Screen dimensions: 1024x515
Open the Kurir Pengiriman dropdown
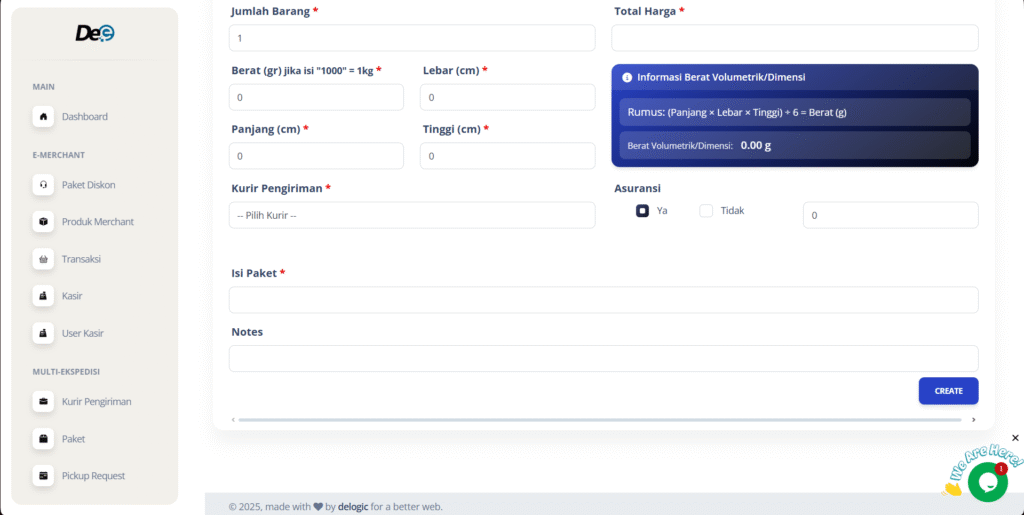[x=412, y=215]
